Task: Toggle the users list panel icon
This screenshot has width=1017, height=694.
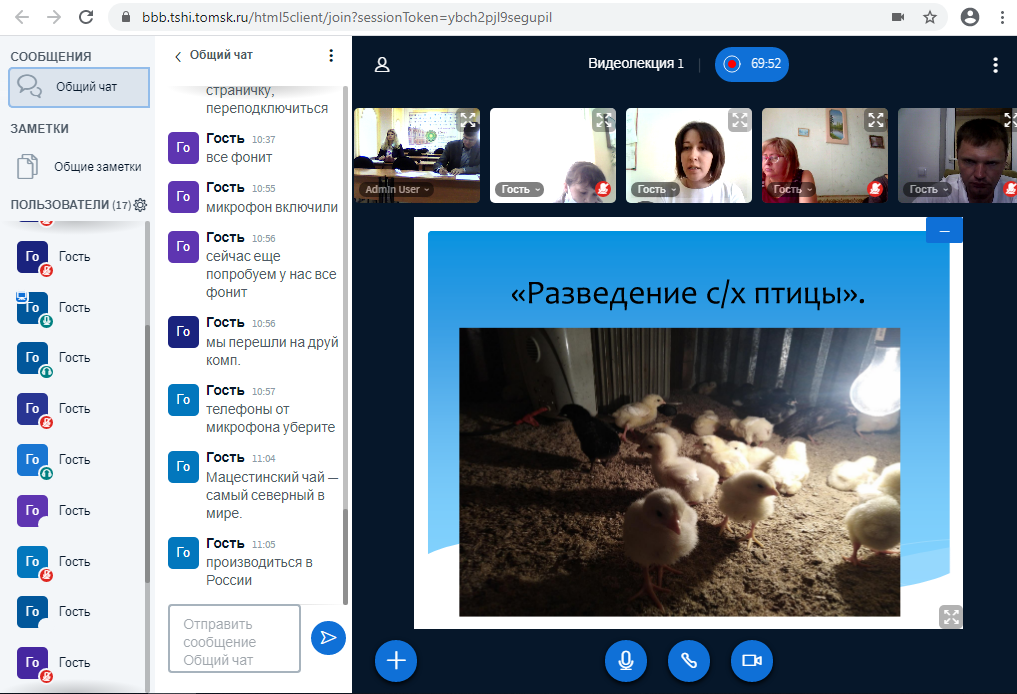Action: point(381,65)
